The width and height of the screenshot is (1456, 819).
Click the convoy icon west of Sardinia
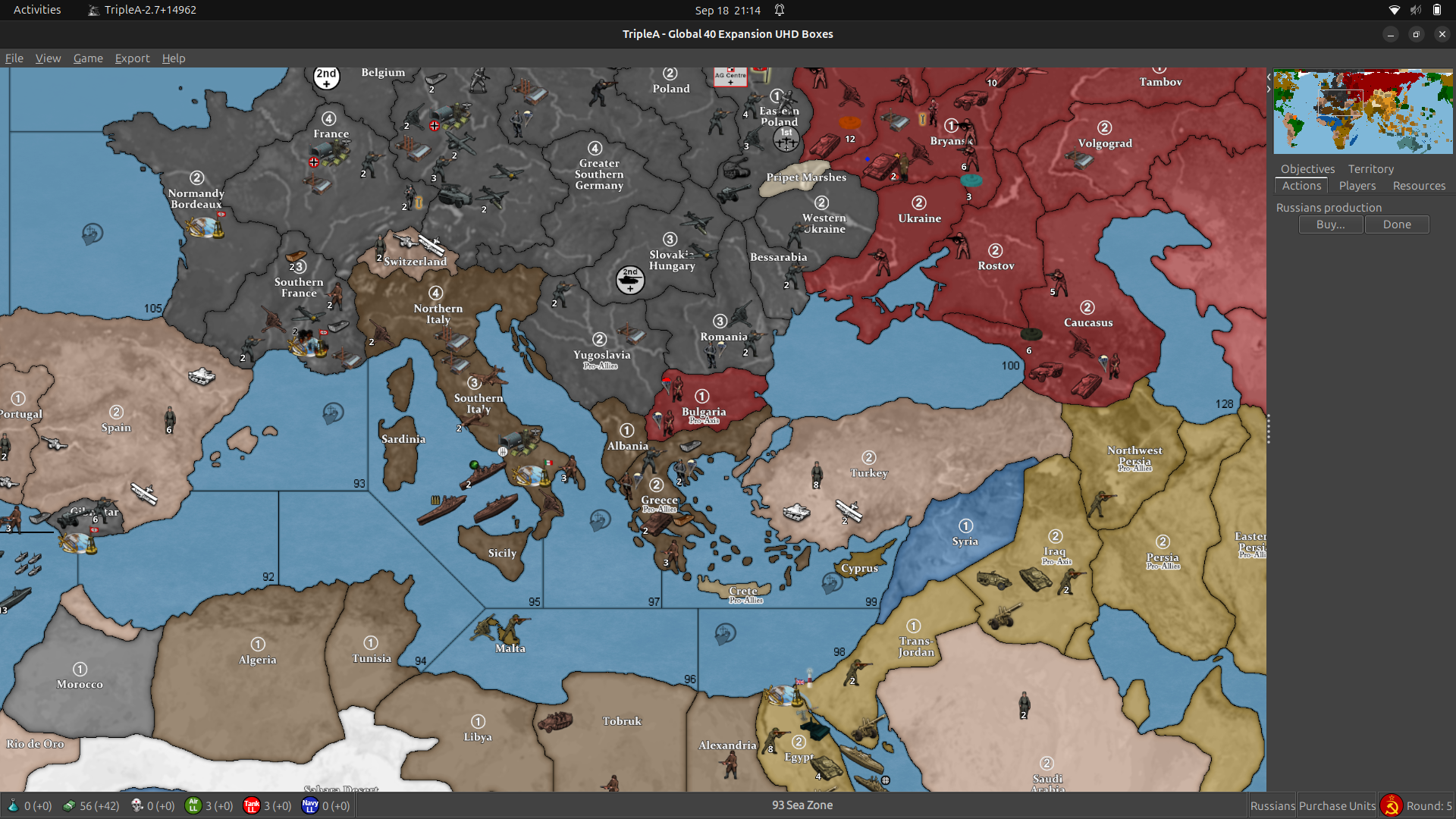click(333, 413)
